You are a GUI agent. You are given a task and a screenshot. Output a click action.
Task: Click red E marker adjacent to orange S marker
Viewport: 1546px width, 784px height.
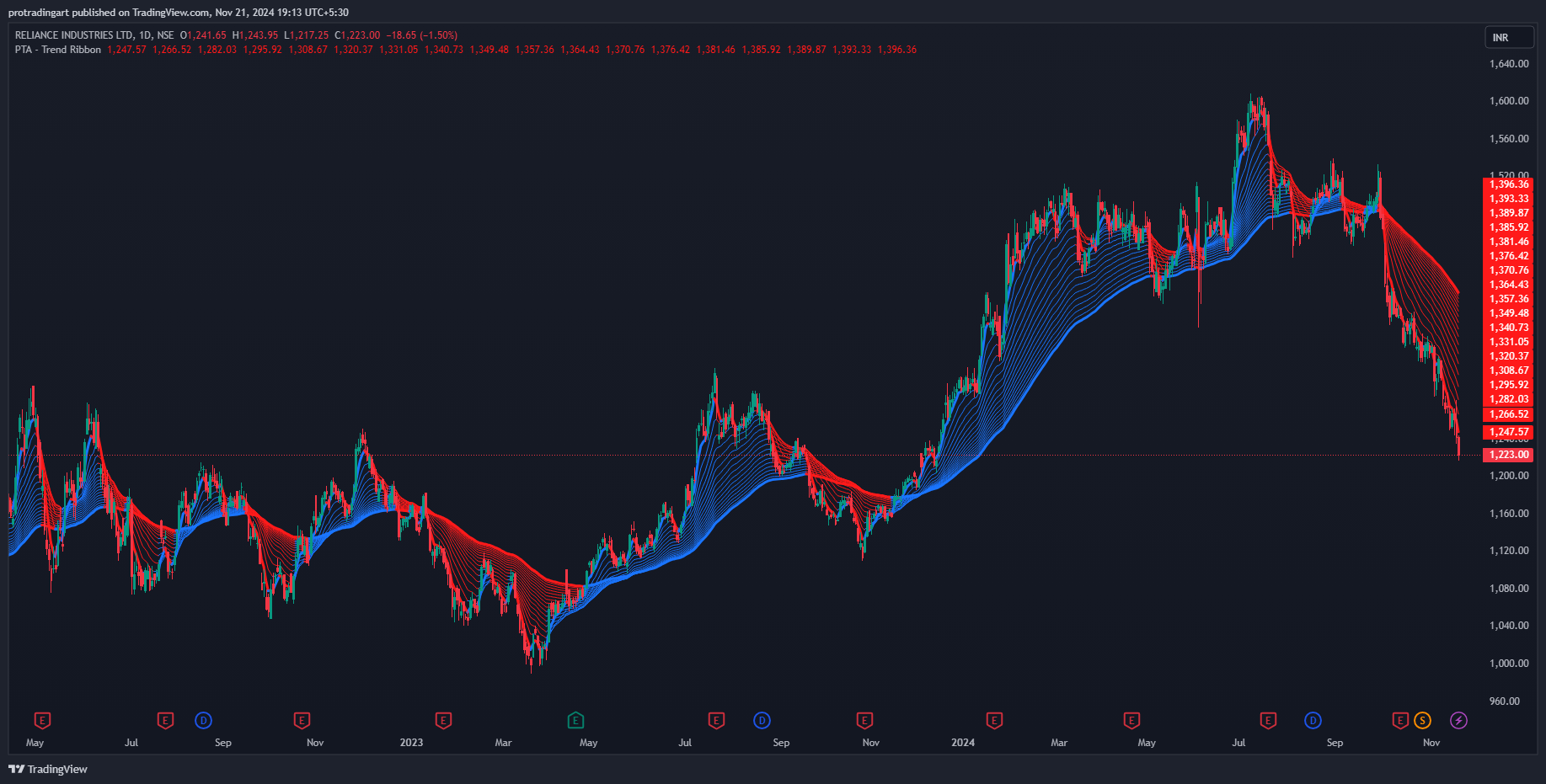[1400, 720]
